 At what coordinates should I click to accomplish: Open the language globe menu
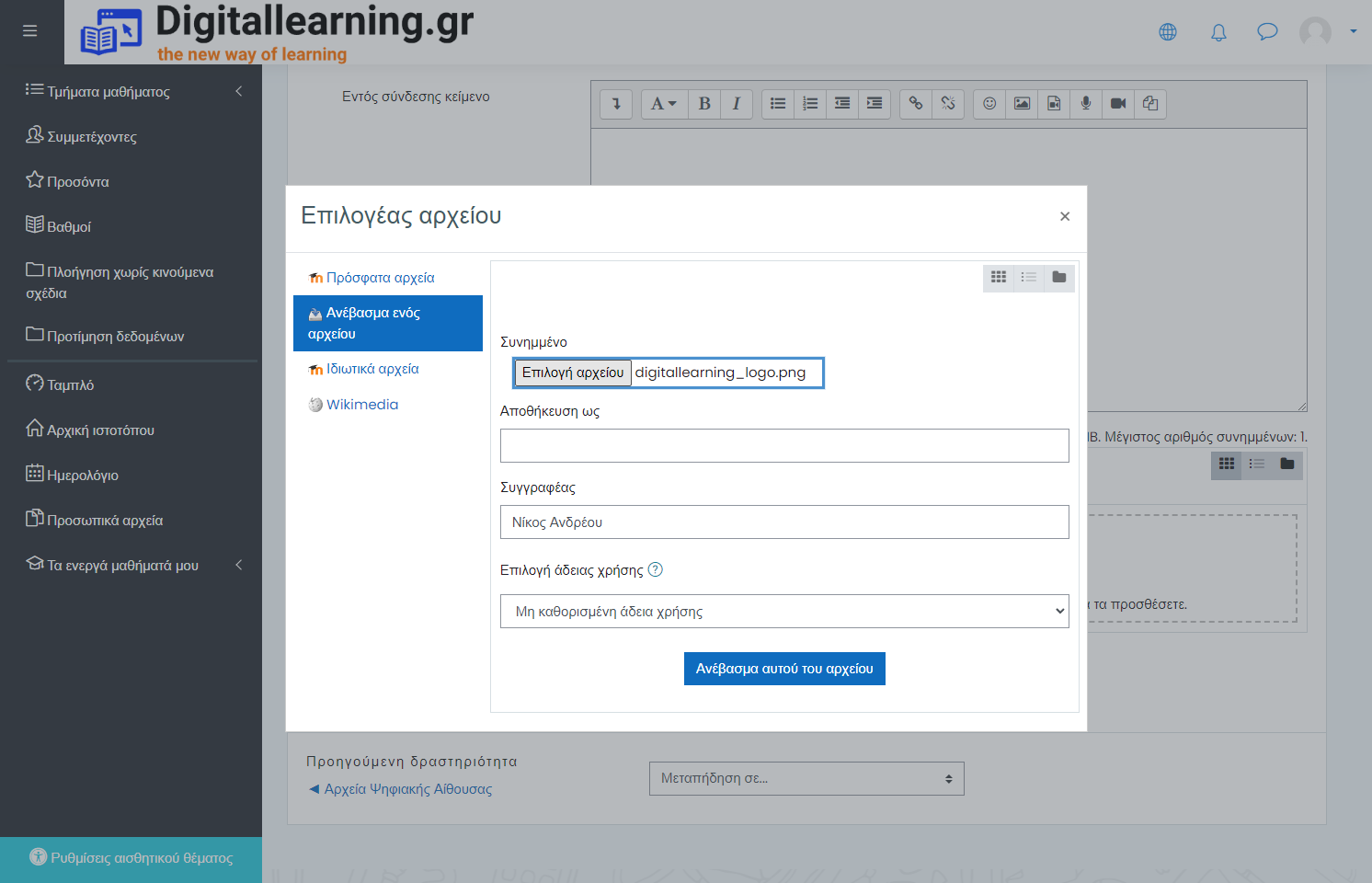(1168, 32)
